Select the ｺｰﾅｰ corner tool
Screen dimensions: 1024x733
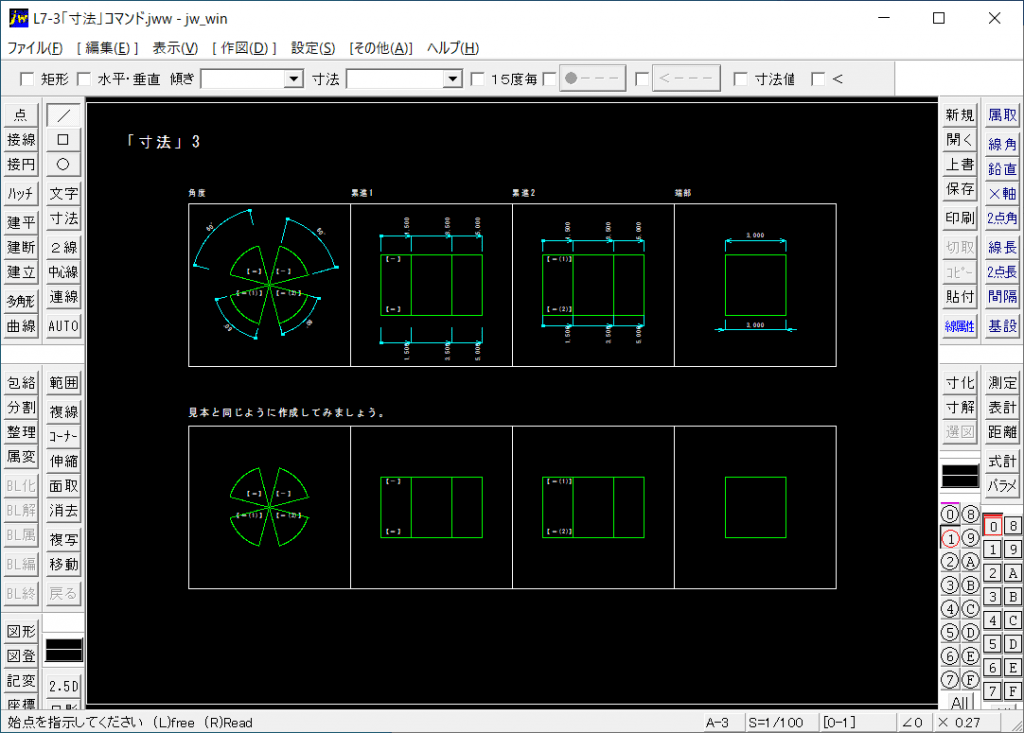tap(63, 436)
